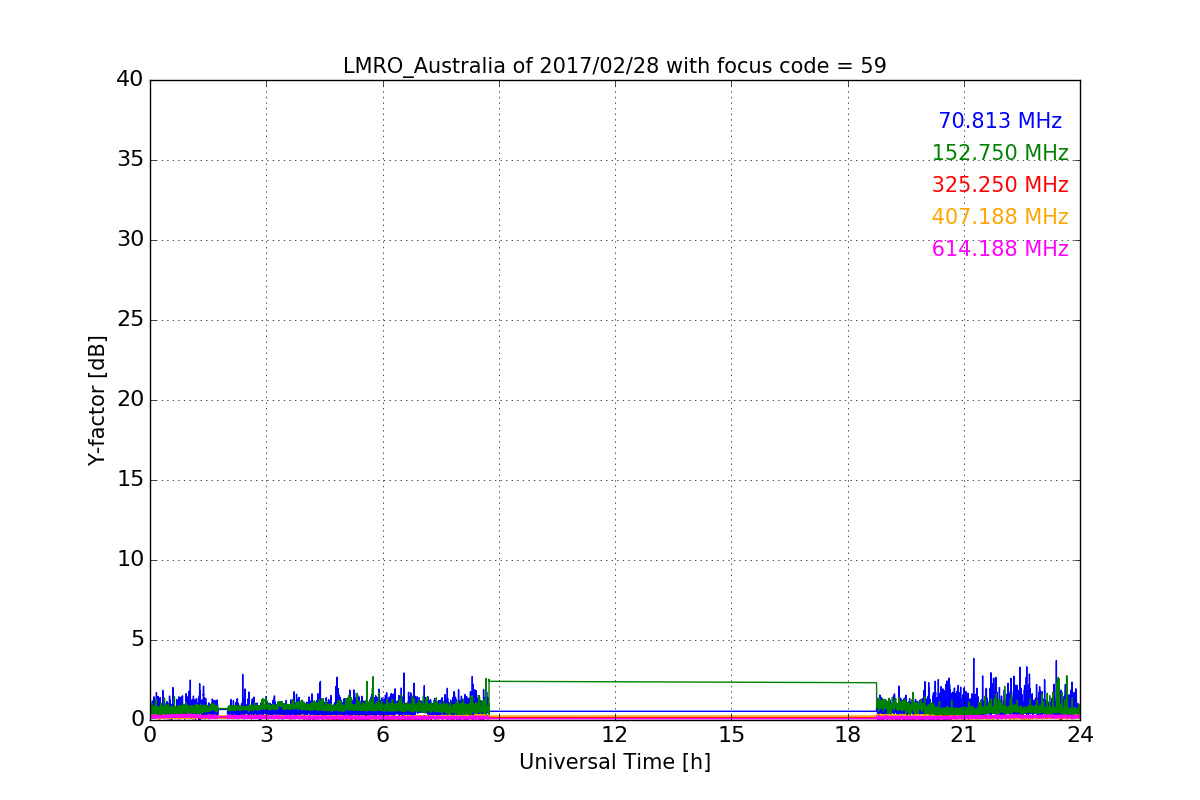The image size is (1200, 800).
Task: Select the 3 tick on the time axis
Action: pos(266,734)
